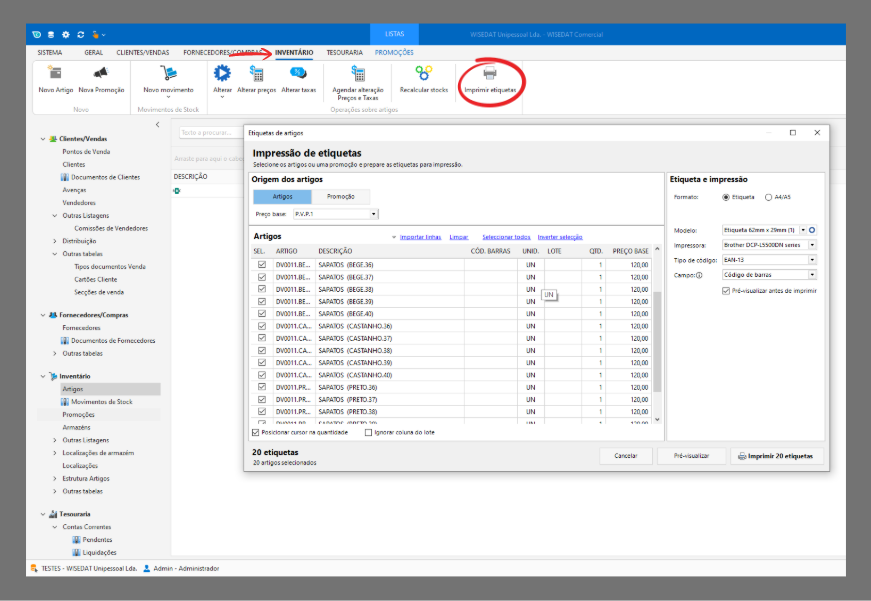Click the Imprimir etiquetas printer icon
Screen dimensions: 871x601
pyautogui.click(x=489, y=73)
